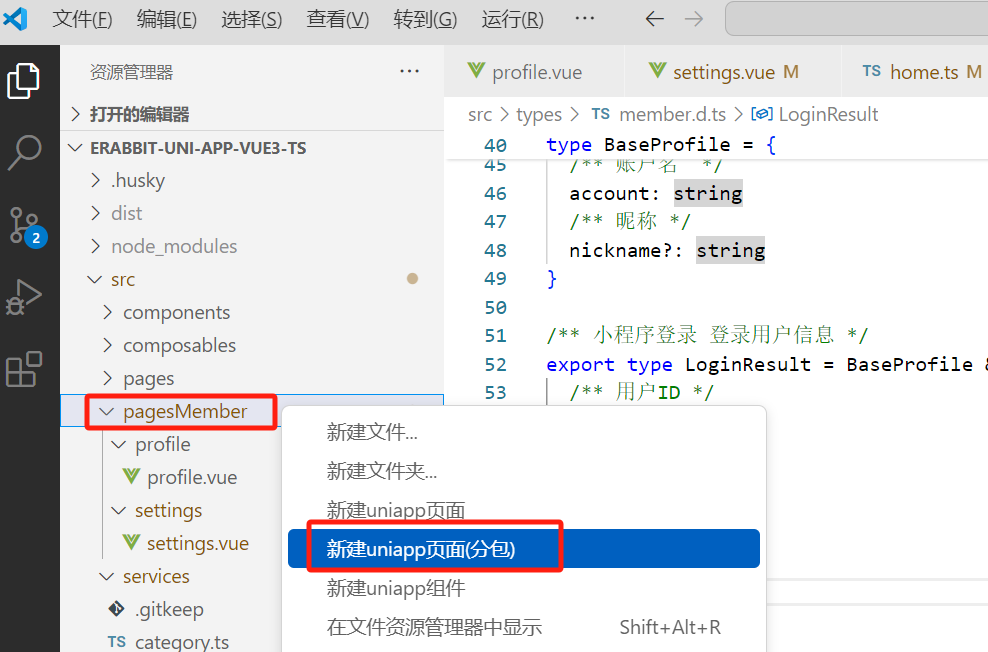
Task: Click the LoginResult symbol icon in breadcrumb
Action: click(x=762, y=114)
